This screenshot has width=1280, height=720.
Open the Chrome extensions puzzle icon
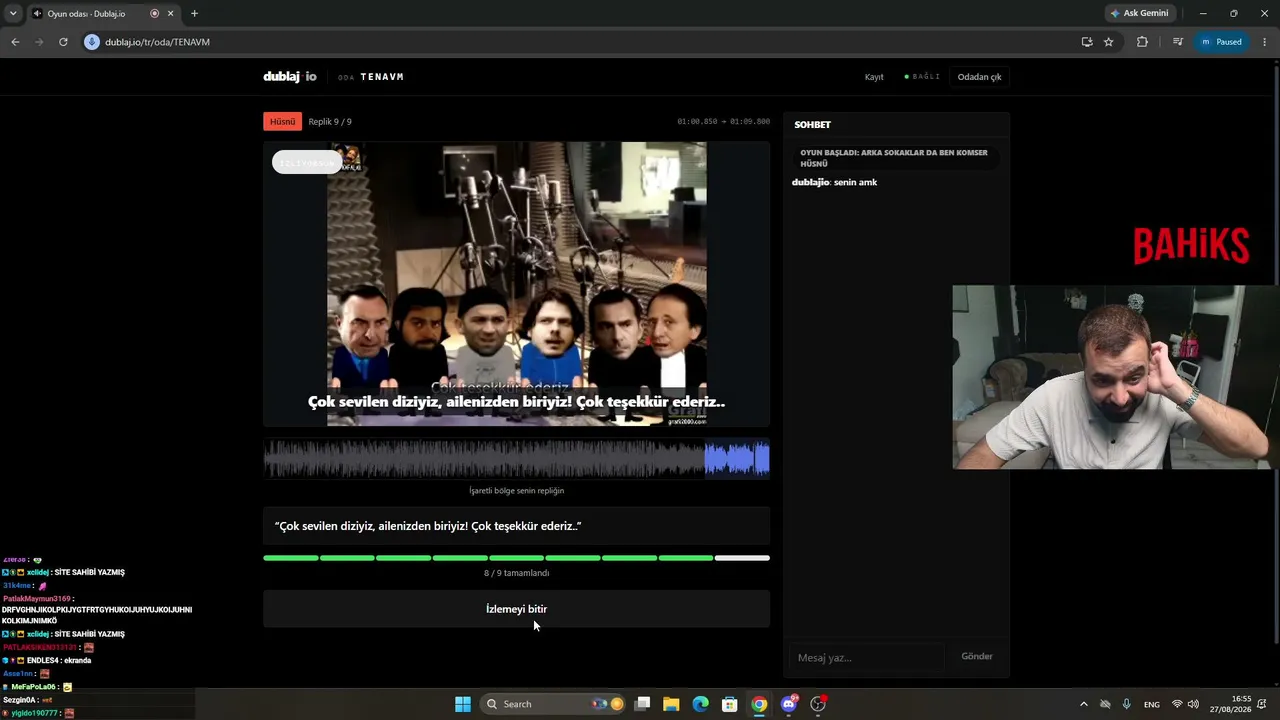click(1142, 42)
